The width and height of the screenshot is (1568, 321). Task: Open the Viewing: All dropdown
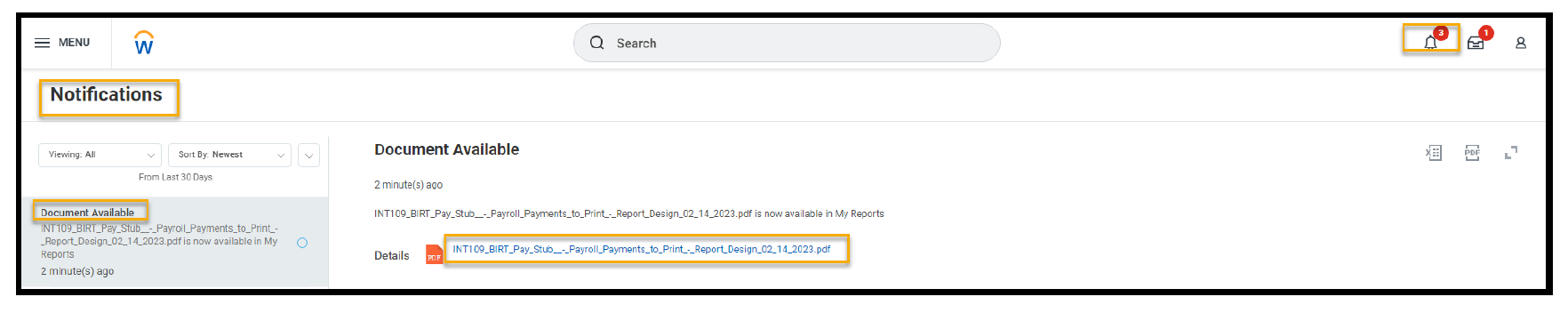100,155
